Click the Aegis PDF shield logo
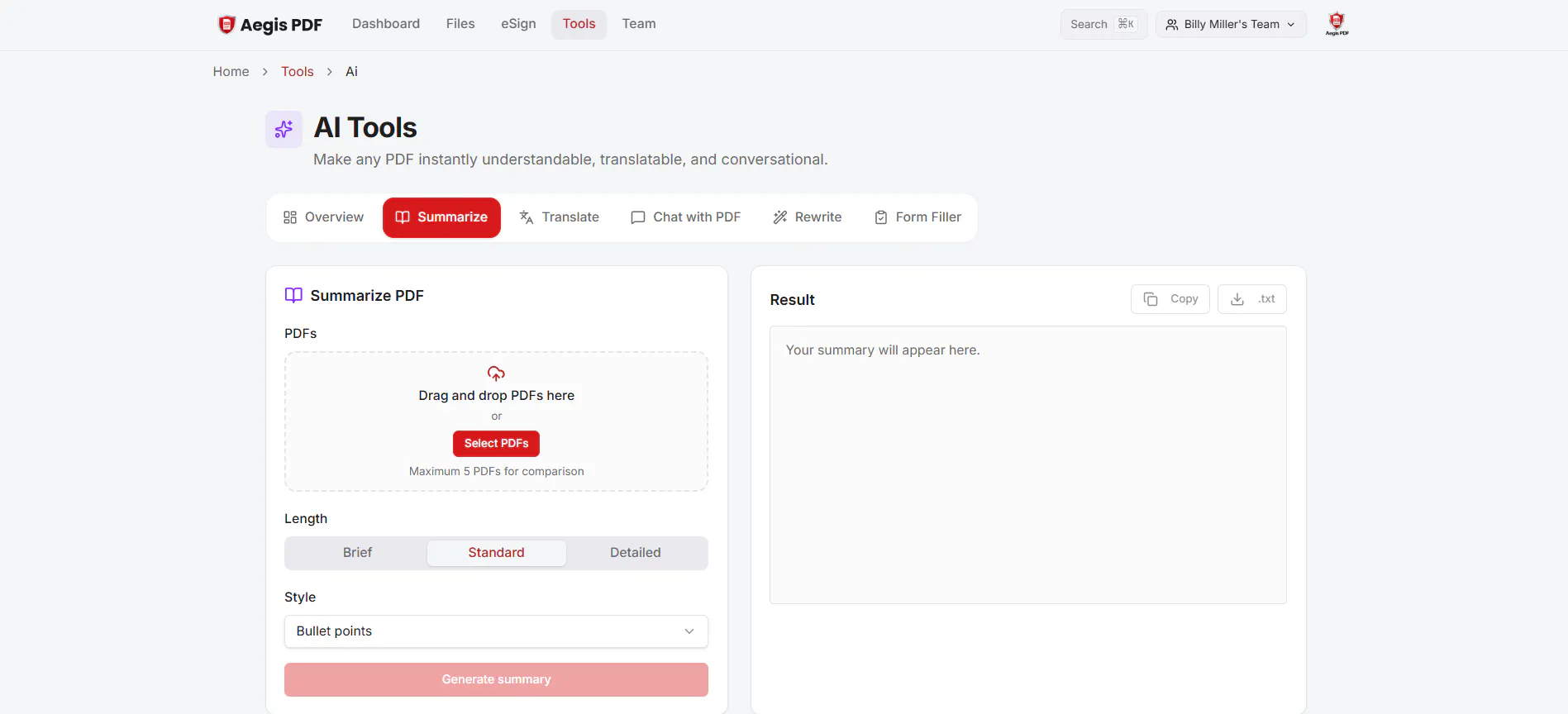Screen dimensions: 1568x714 tap(226, 25)
